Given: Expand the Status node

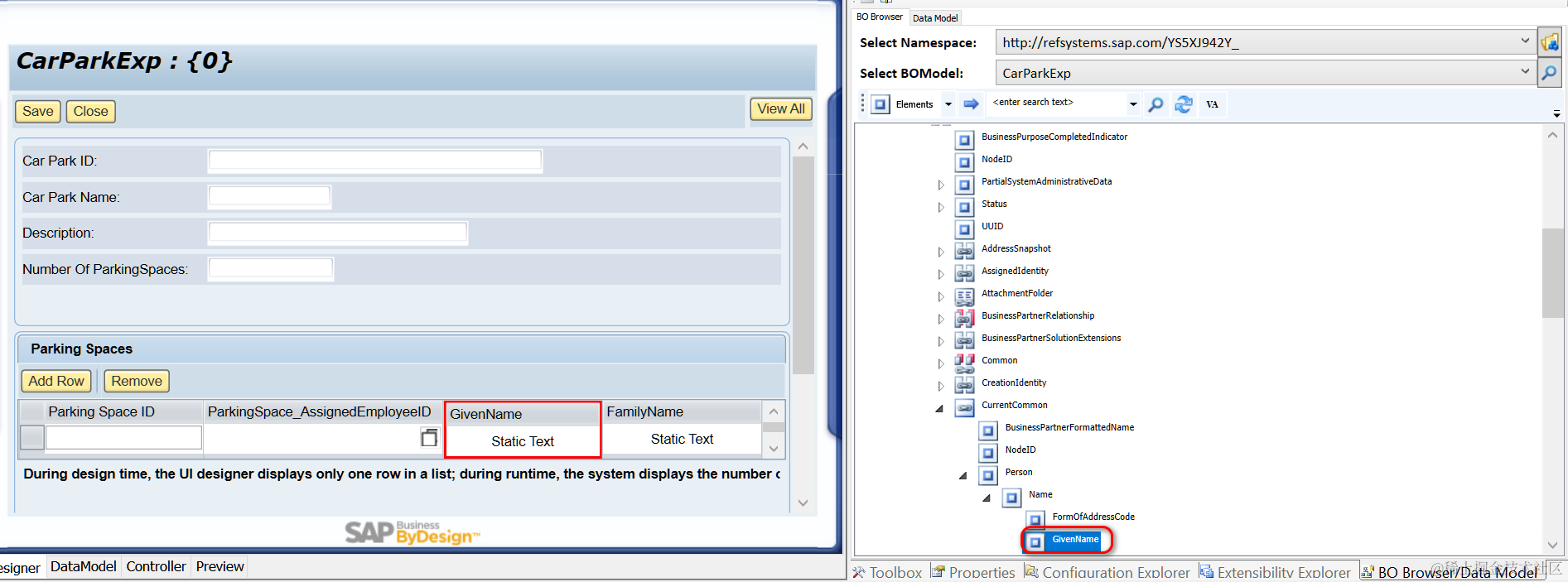Looking at the screenshot, I should (941, 207).
